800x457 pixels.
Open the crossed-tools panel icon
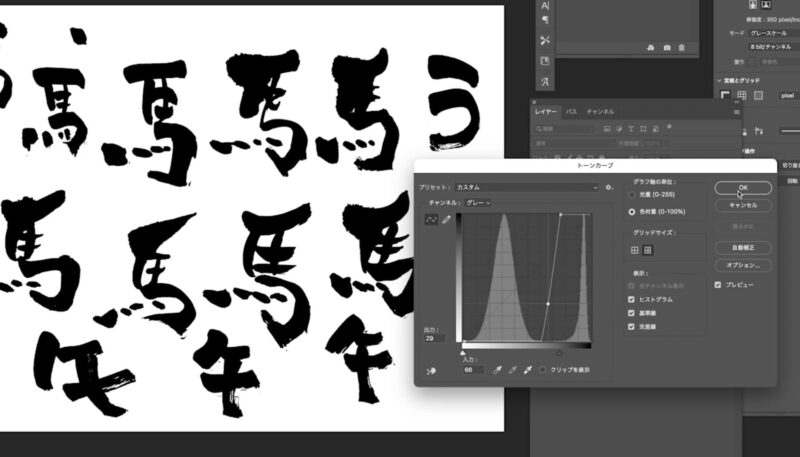tap(545, 40)
